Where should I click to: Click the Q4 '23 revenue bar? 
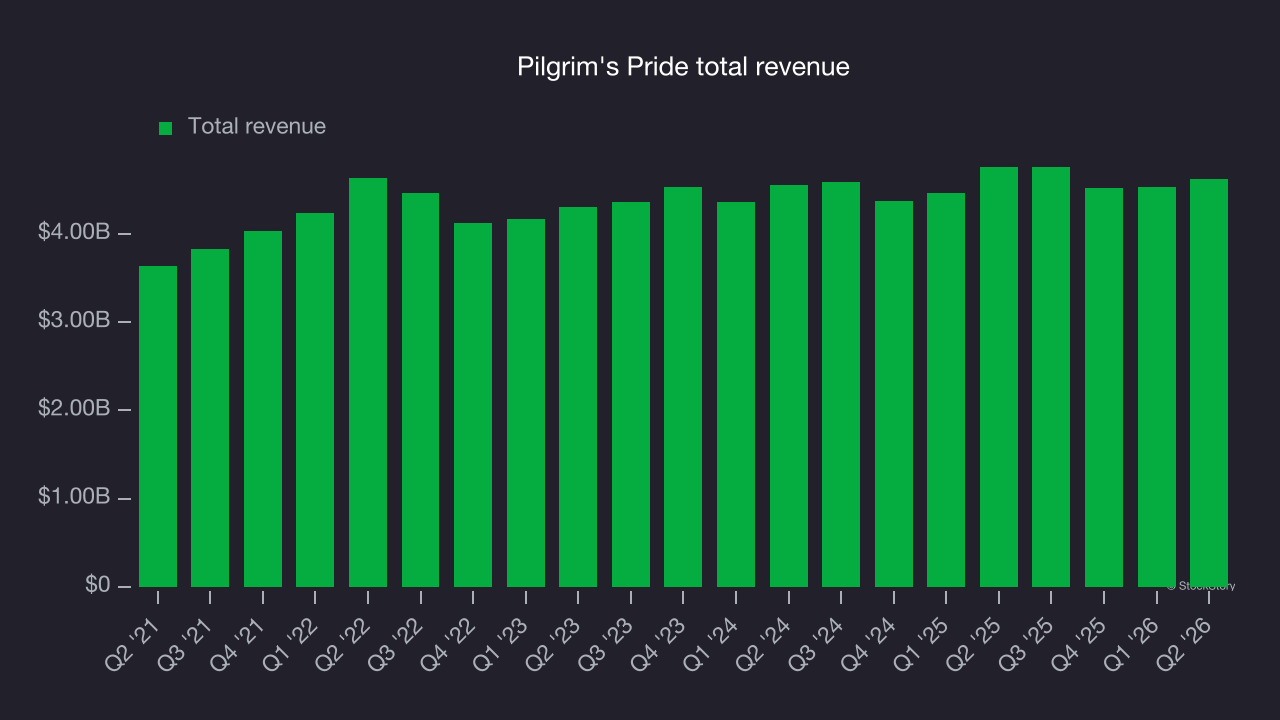coord(683,387)
